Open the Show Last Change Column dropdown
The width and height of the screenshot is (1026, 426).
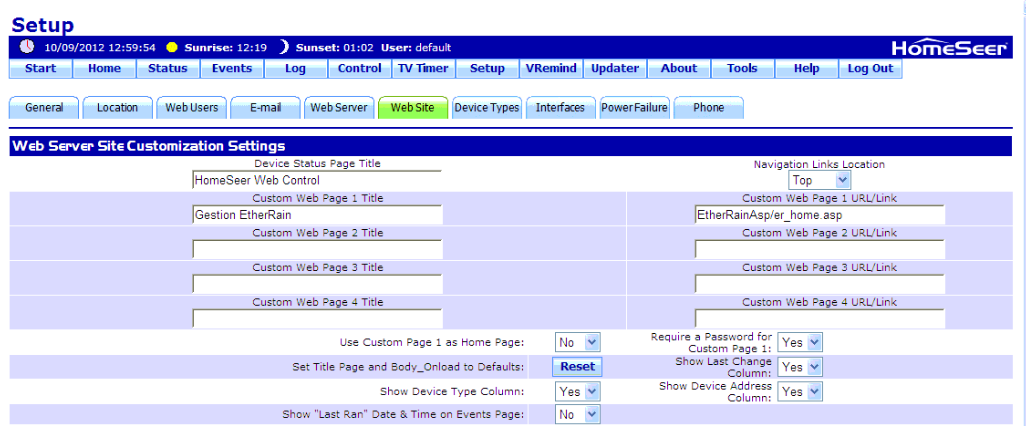800,367
